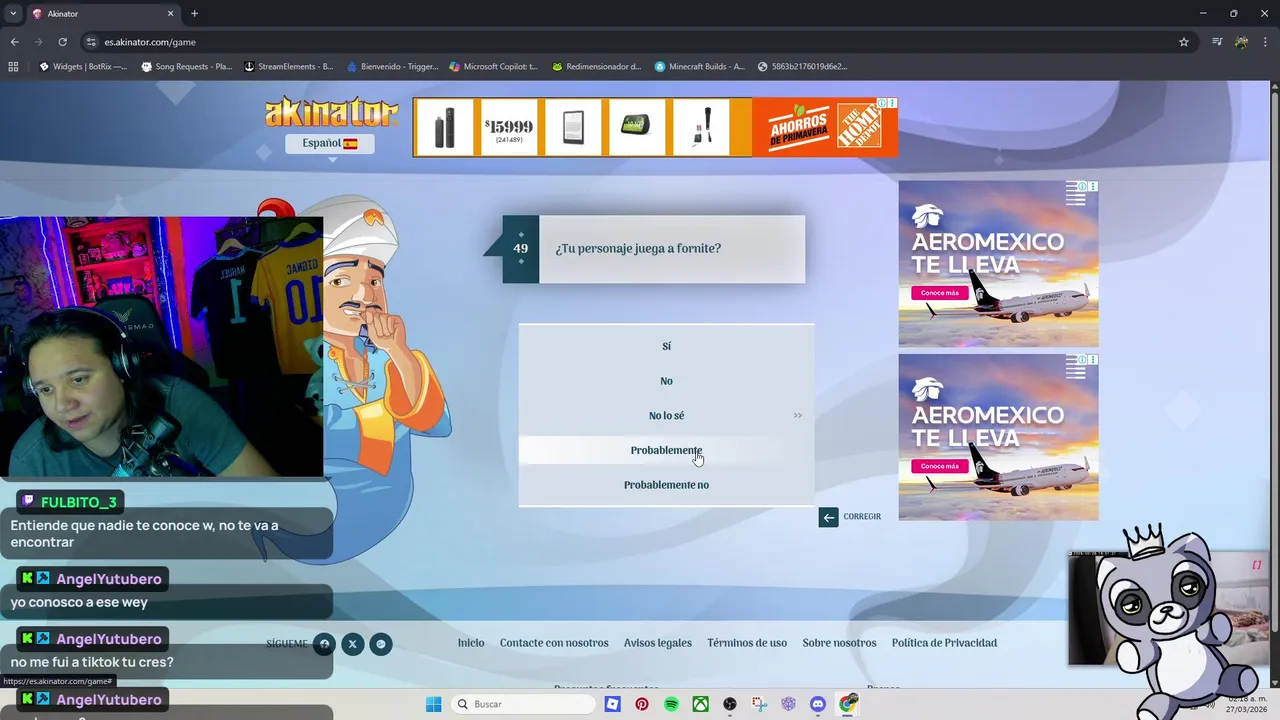Screen dimensions: 1280x720
Task: Select the Akinator browser tab
Action: click(x=103, y=14)
